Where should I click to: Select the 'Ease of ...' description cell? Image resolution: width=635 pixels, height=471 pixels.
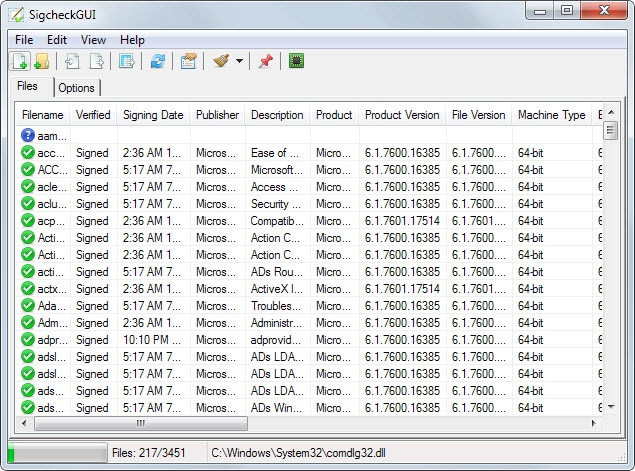(275, 153)
